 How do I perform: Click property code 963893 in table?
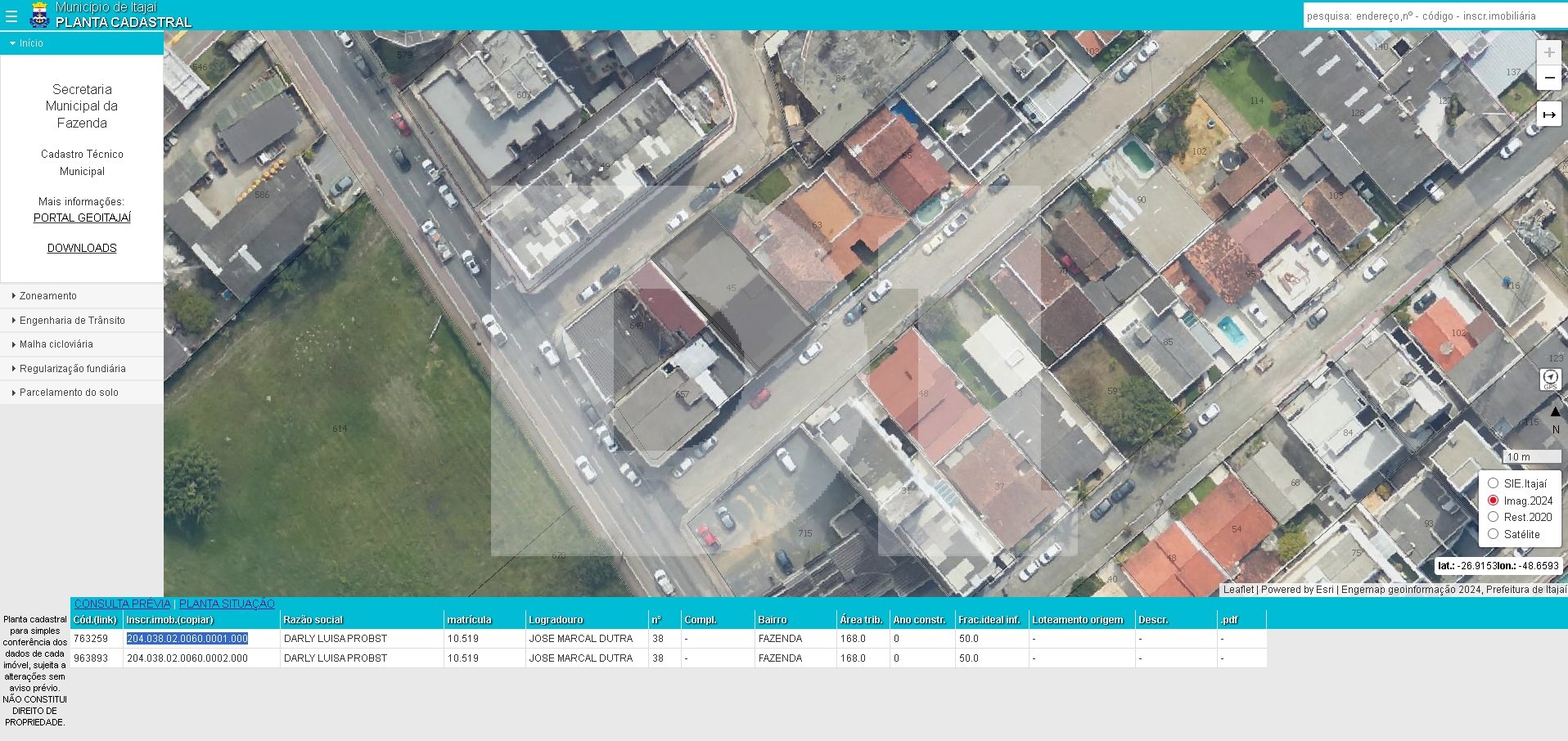91,658
